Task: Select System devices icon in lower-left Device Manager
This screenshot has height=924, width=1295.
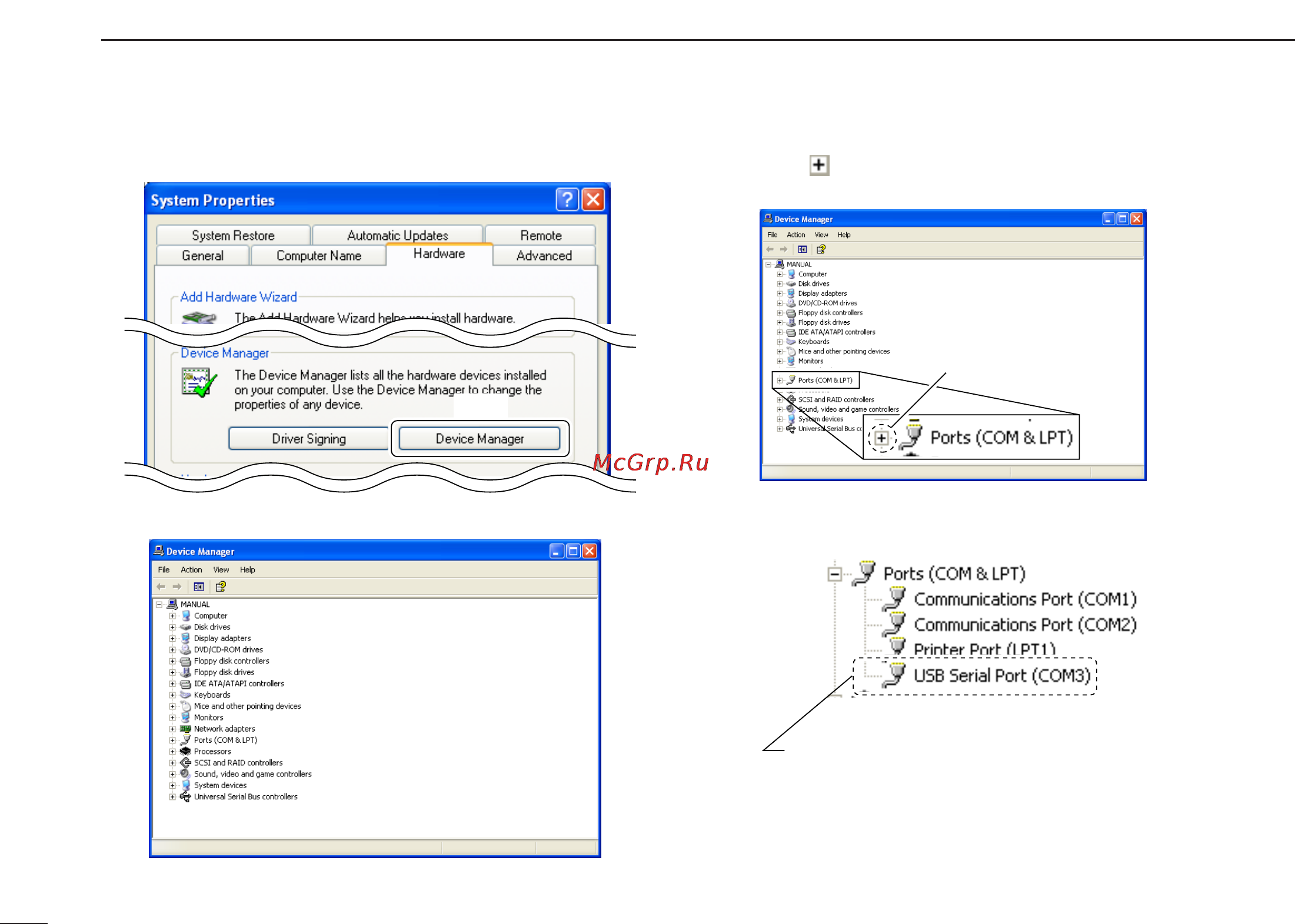Action: [185, 785]
